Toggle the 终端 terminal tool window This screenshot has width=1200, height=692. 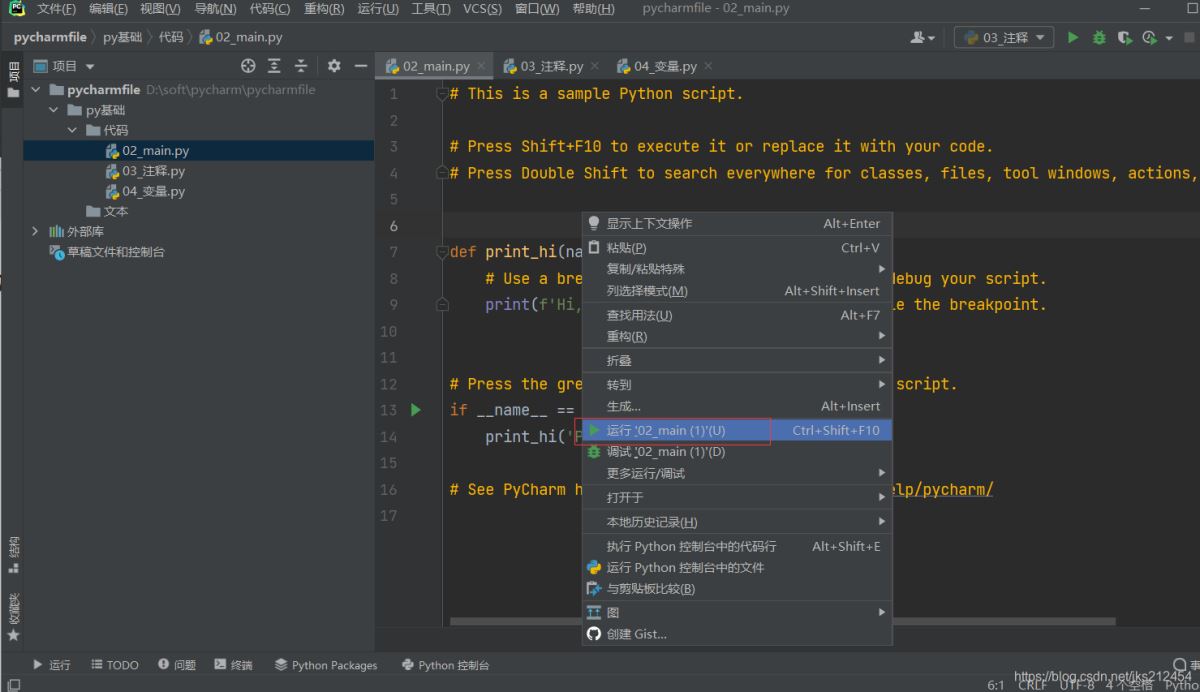[x=232, y=665]
